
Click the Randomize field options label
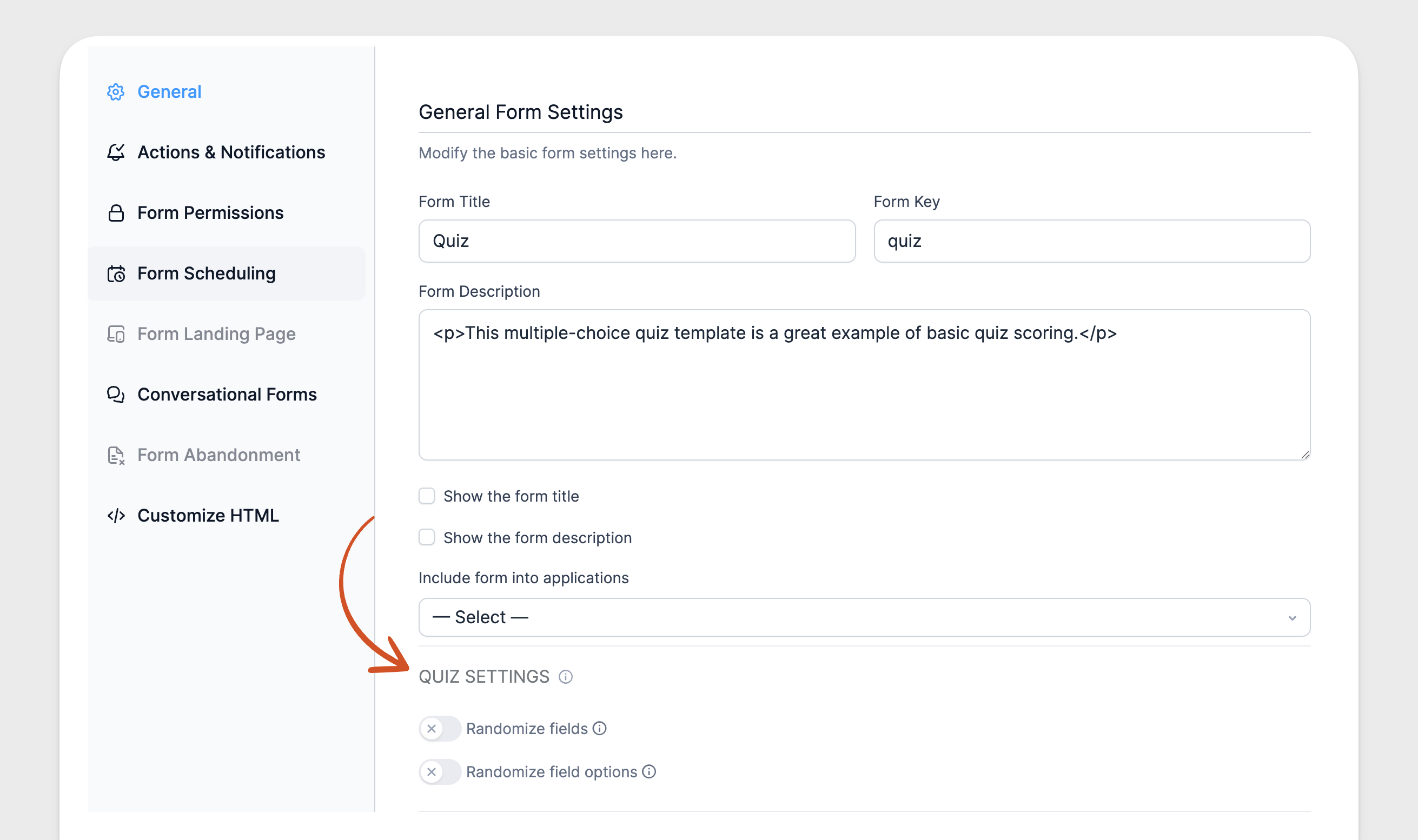click(552, 771)
